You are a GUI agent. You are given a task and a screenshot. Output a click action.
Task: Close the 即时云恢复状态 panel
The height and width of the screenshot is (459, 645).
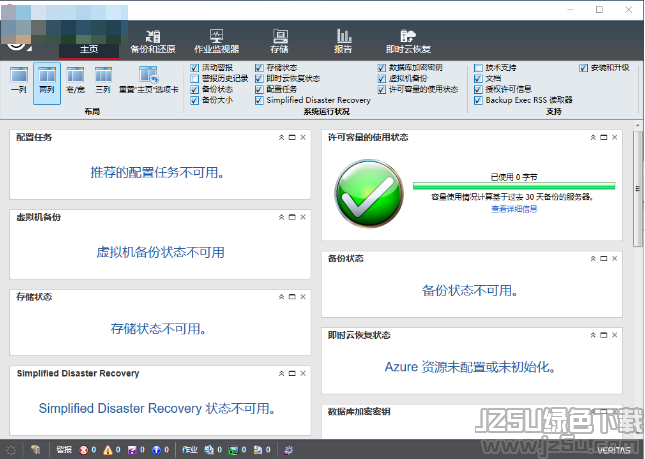coord(615,335)
